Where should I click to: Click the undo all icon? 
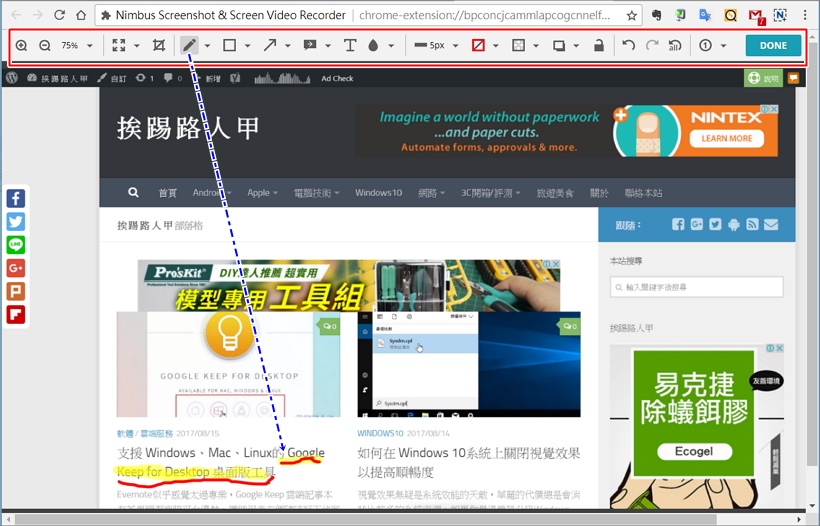(675, 45)
